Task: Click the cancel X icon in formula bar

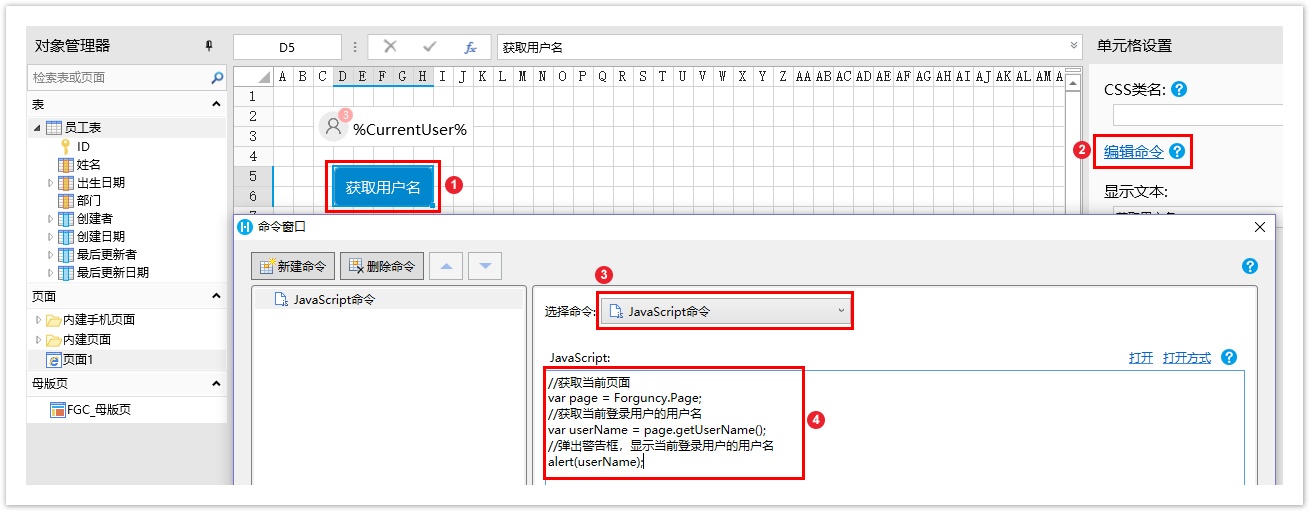Action: click(390, 47)
